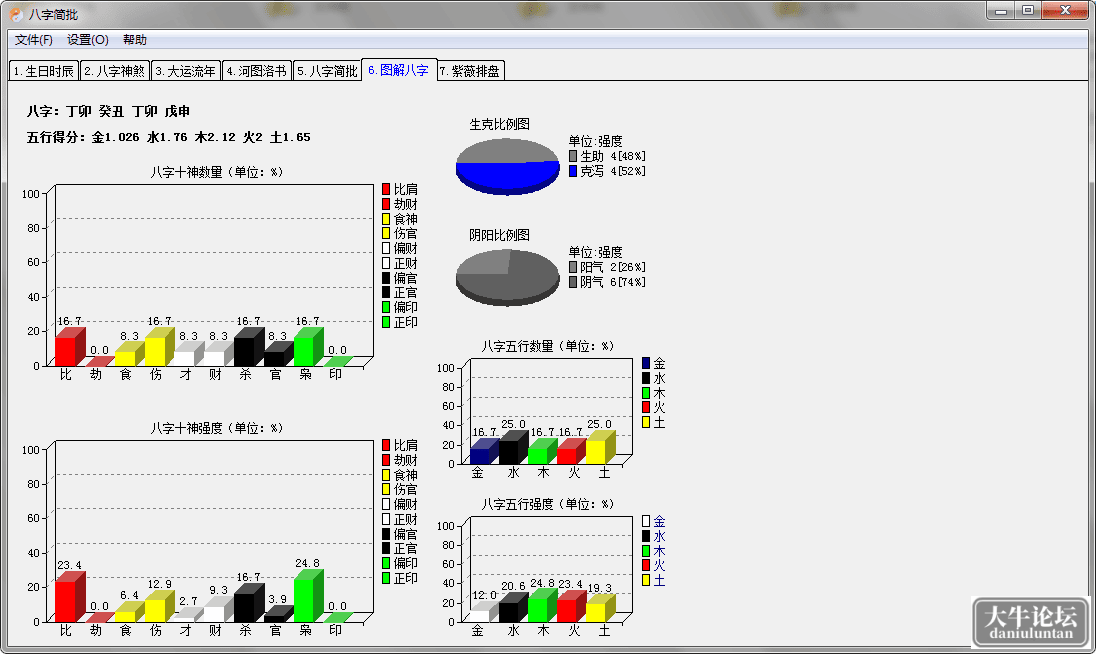Click the red 比 bar in 八字十神强度 chart

70,596
